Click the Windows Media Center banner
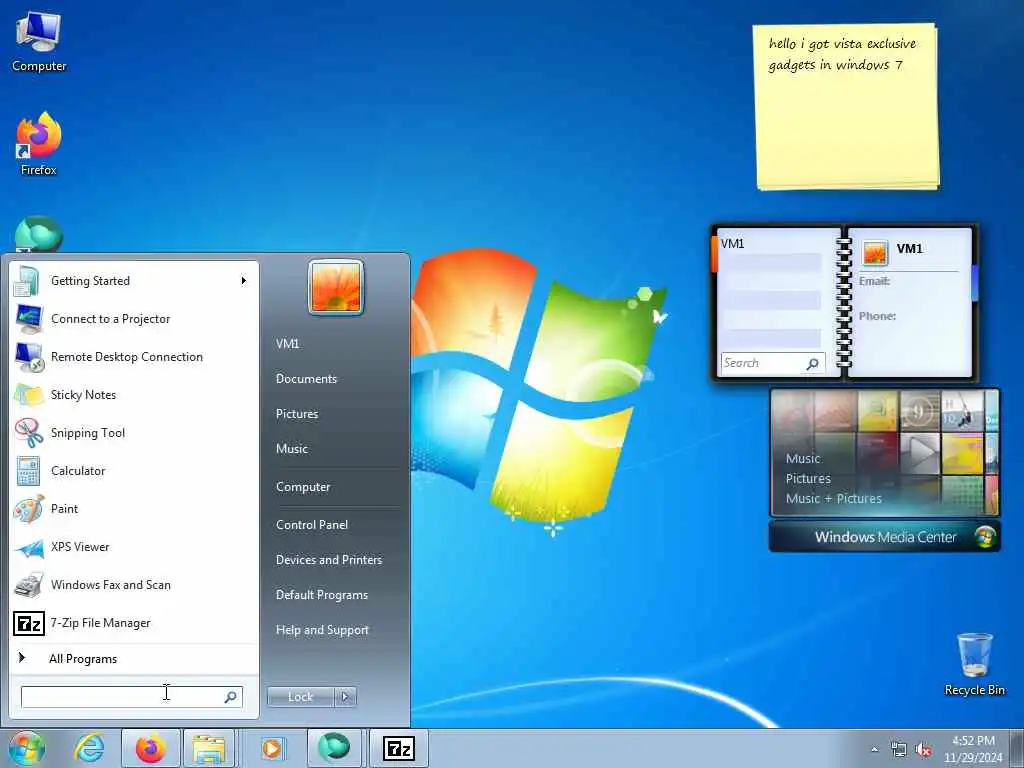This screenshot has width=1024, height=768. [x=884, y=537]
